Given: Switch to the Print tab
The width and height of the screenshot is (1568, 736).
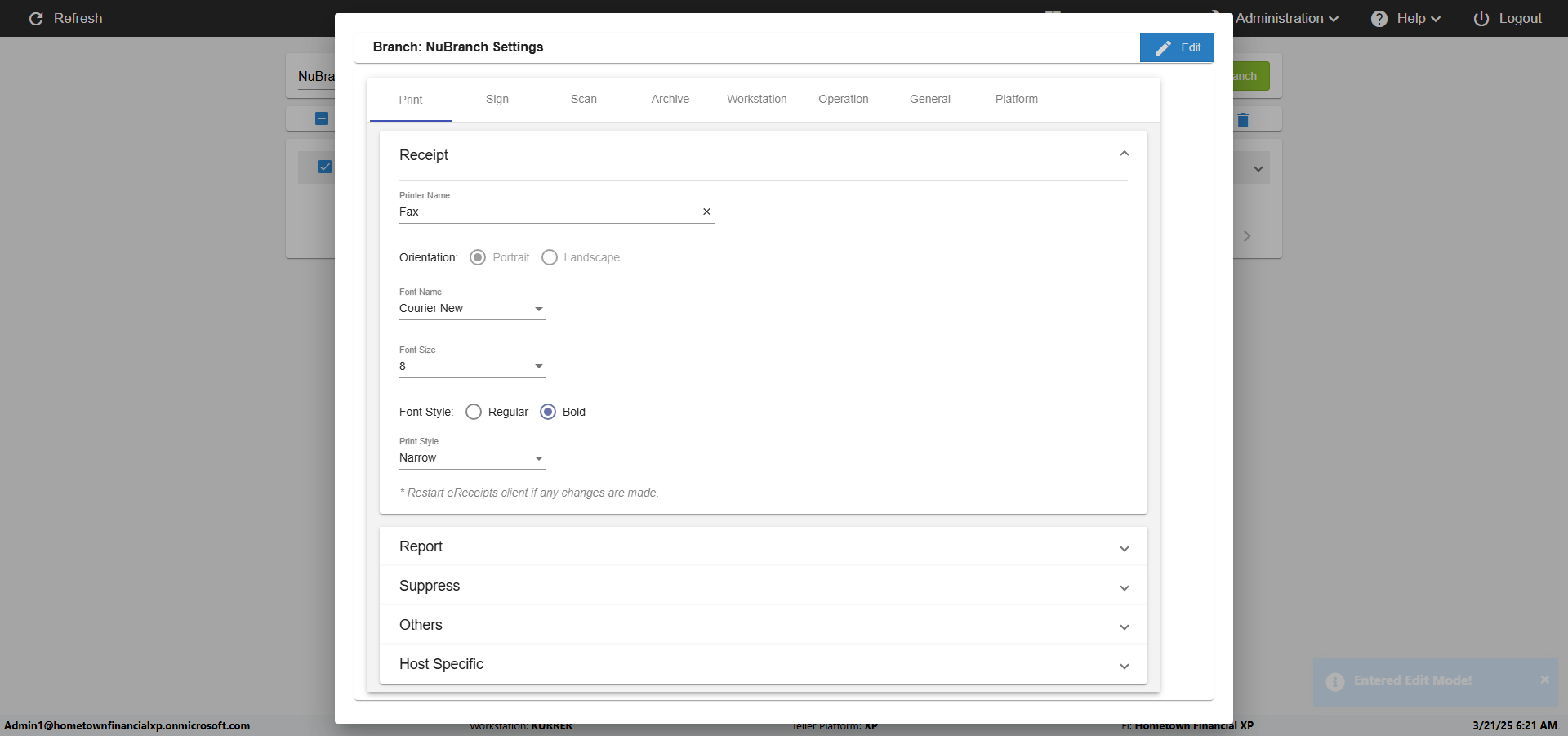Looking at the screenshot, I should coord(411,100).
